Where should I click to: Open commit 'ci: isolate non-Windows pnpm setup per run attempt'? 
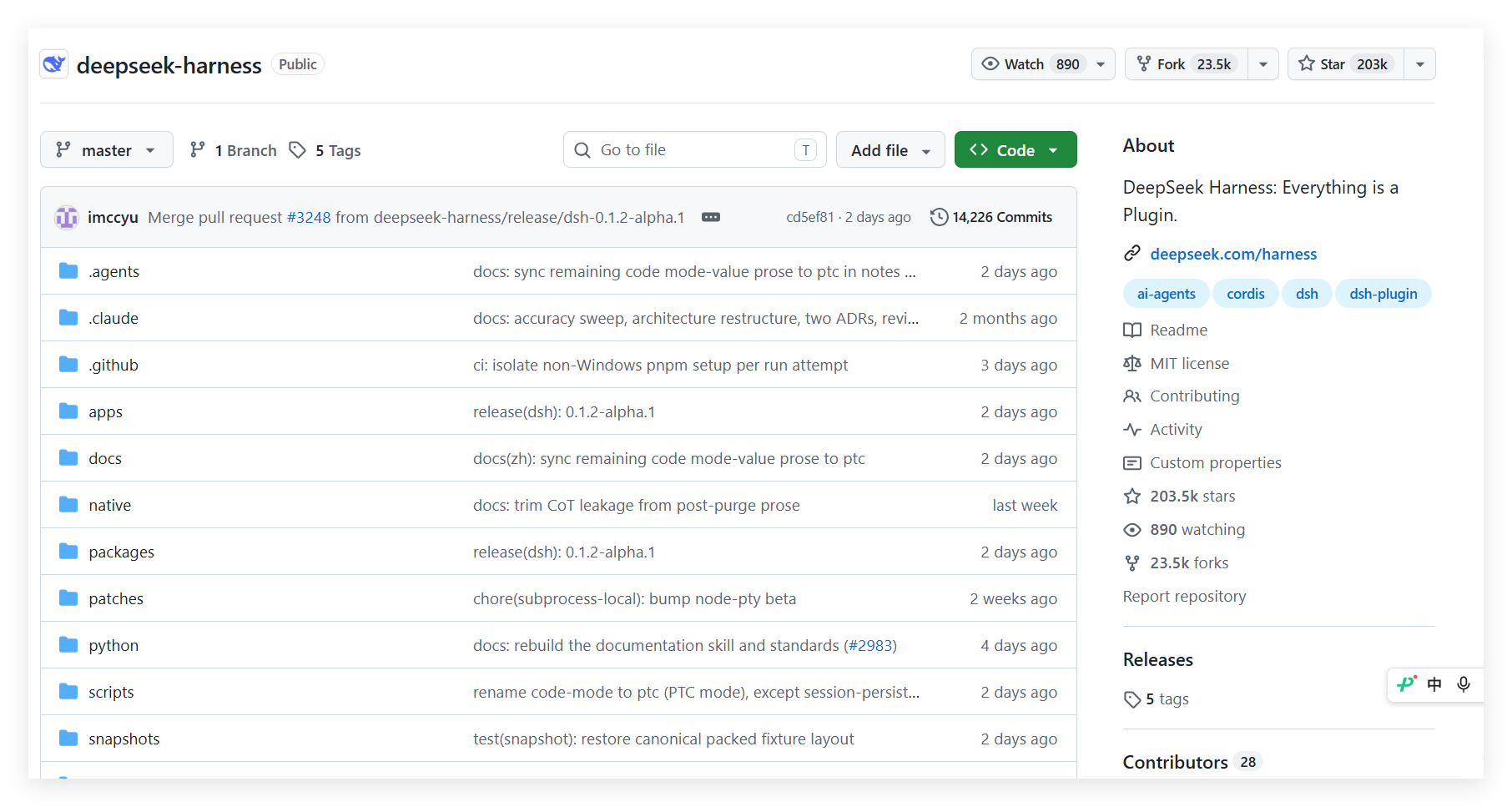coord(660,365)
